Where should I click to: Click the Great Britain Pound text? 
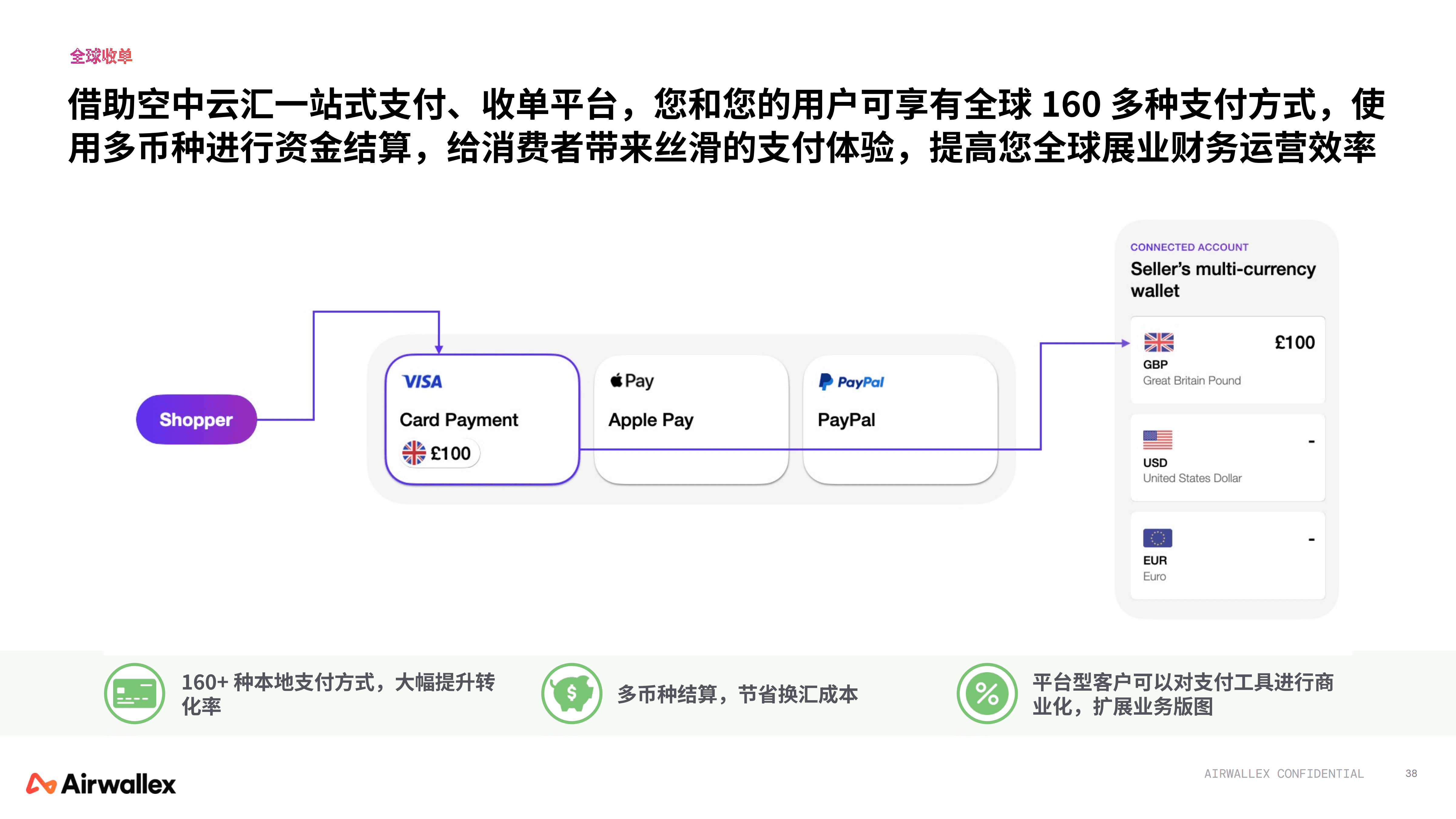pos(1191,380)
